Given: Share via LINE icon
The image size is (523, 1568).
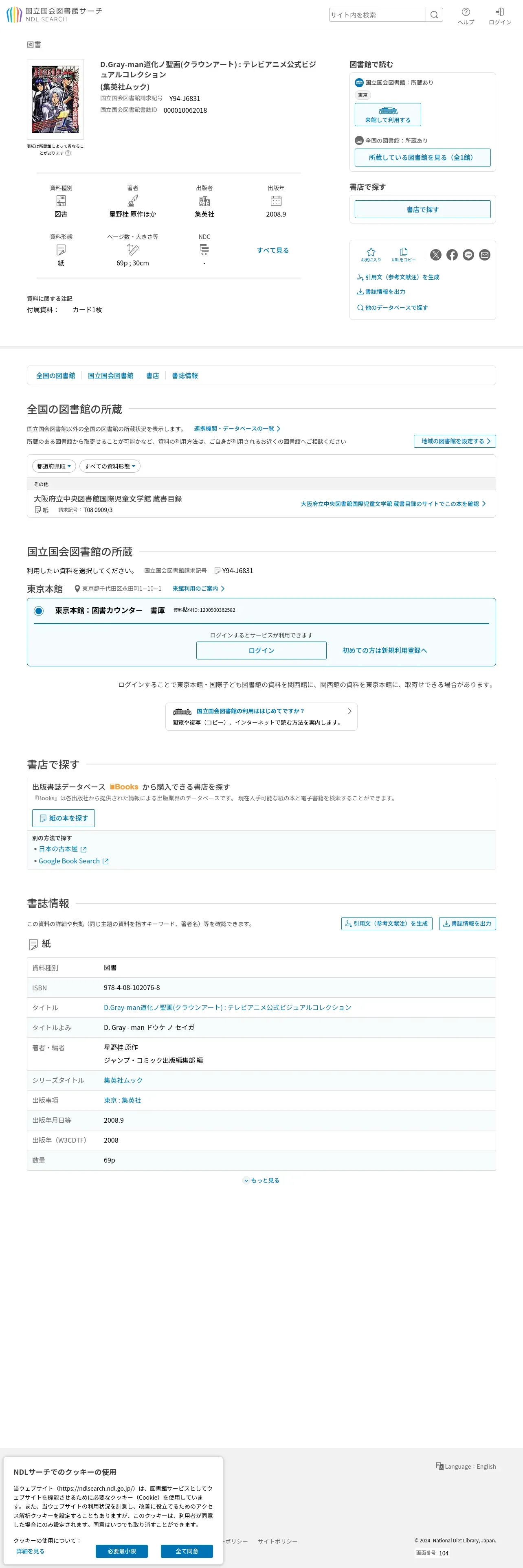Looking at the screenshot, I should pos(468,255).
